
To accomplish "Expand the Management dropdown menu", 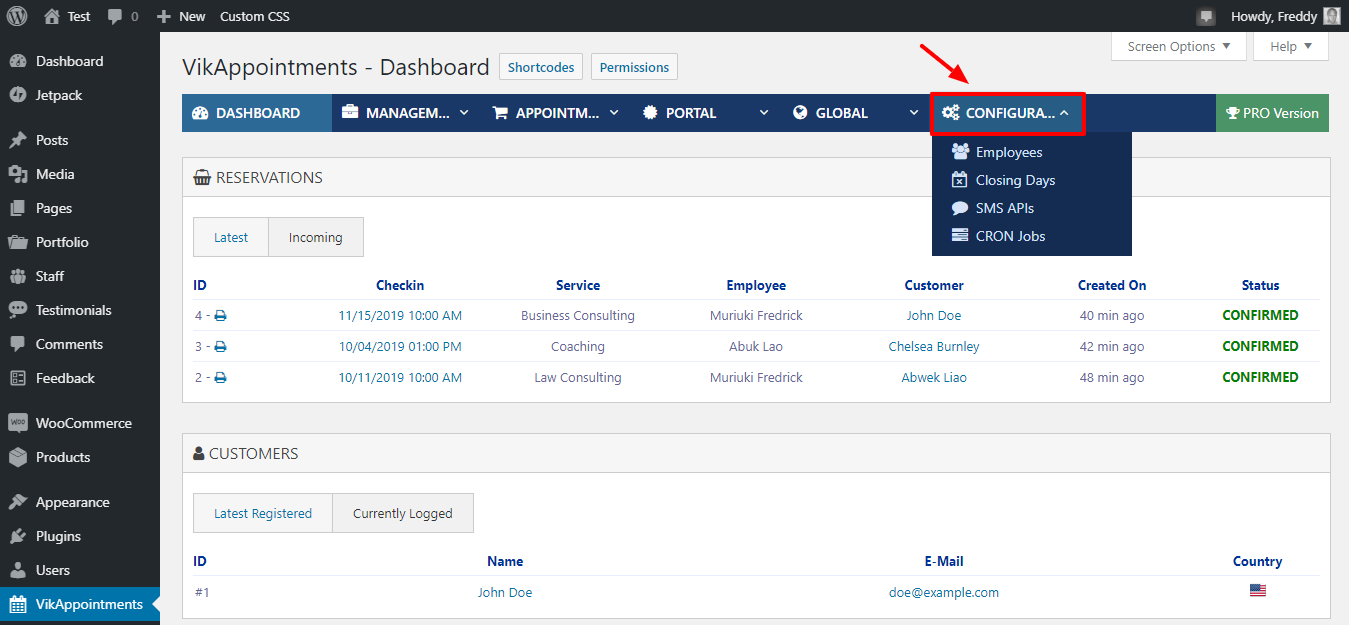I will (x=405, y=113).
